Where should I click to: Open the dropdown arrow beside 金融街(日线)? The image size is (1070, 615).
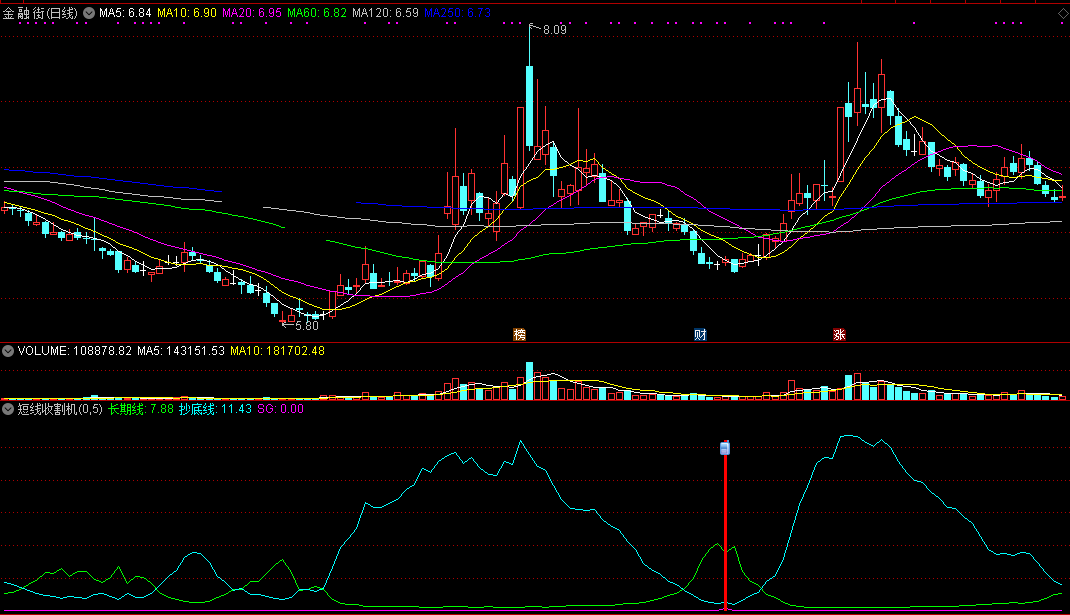[89, 13]
